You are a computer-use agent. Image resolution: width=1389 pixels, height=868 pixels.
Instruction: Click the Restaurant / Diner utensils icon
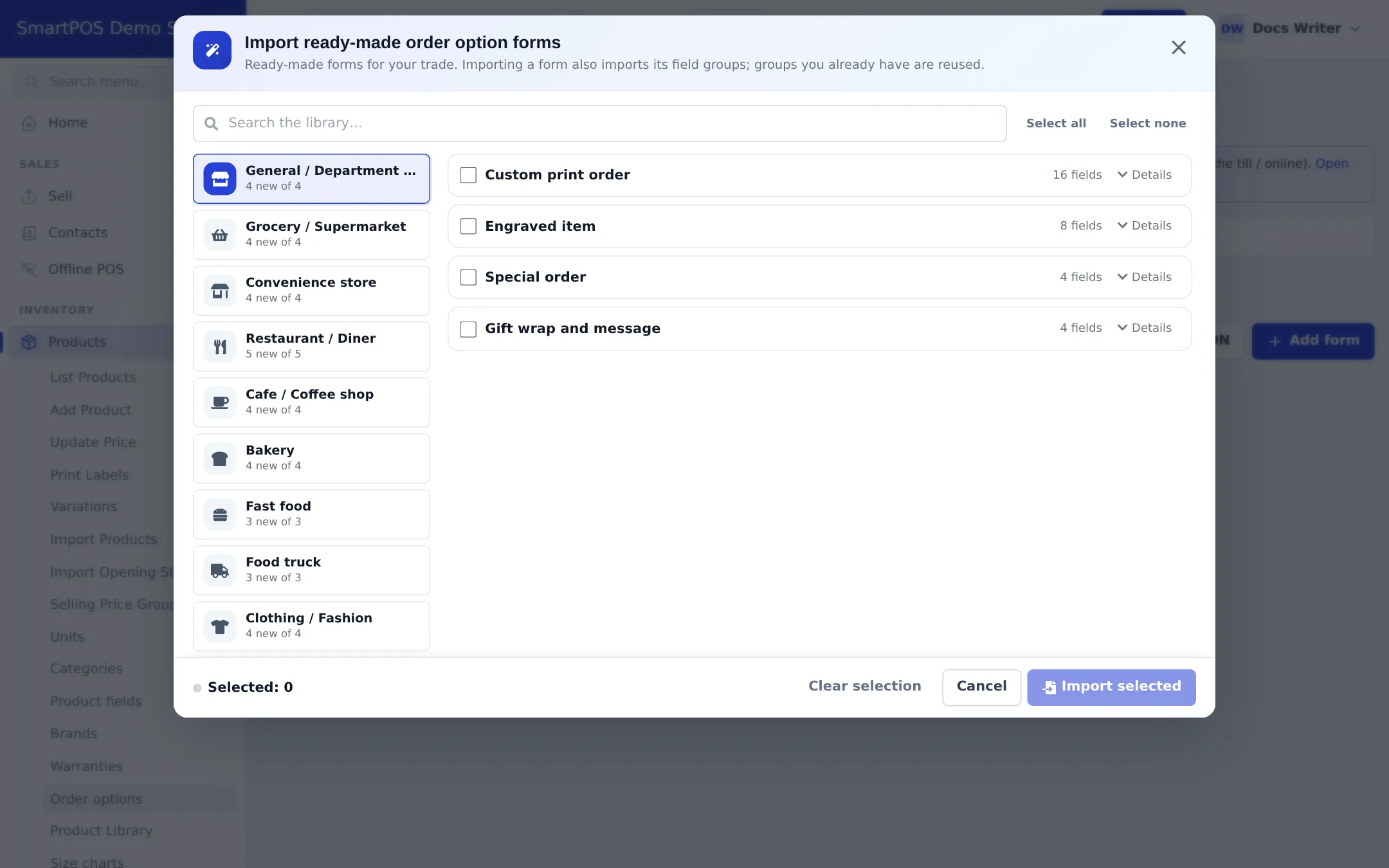click(x=220, y=347)
